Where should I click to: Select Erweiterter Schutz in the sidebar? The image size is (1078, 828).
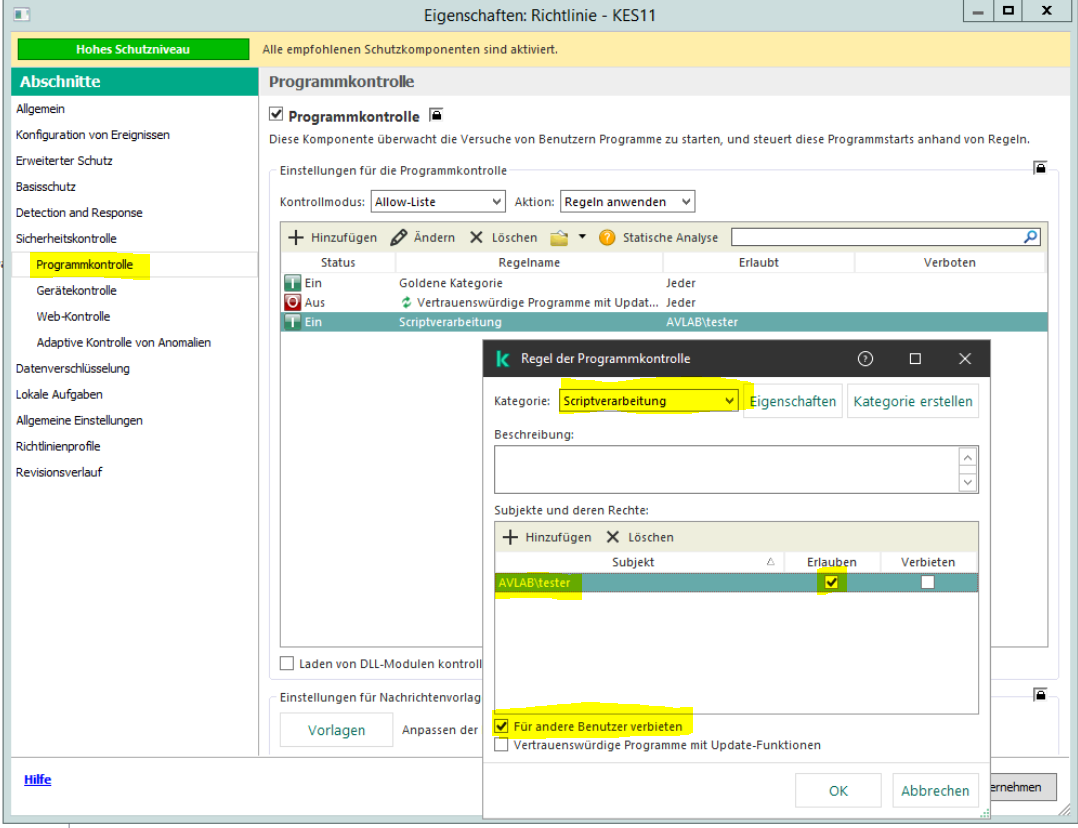click(64, 160)
